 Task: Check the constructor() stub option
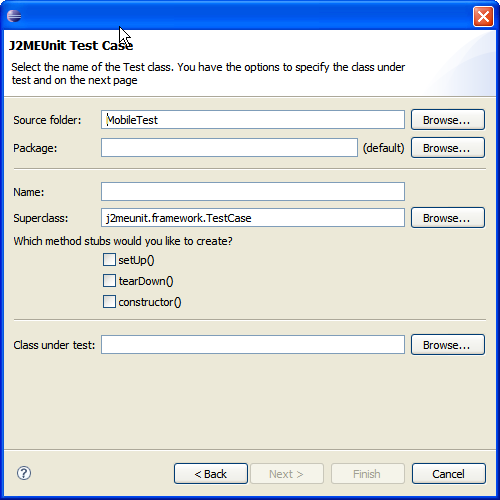point(109,302)
